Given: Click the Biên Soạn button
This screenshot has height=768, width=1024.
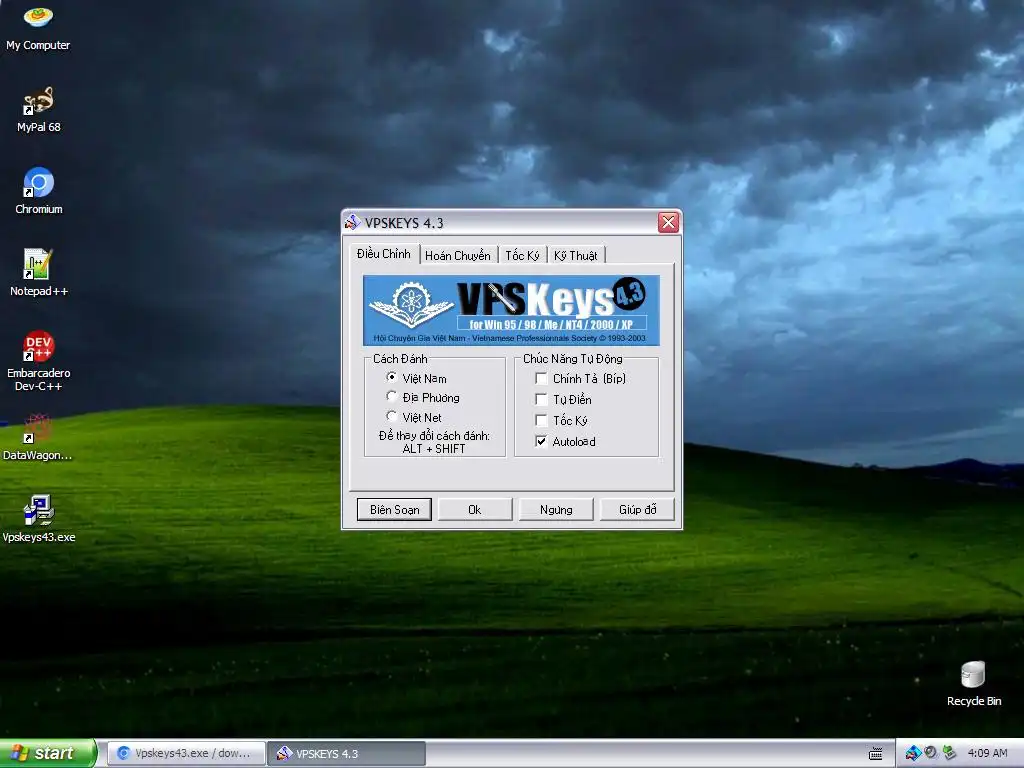Looking at the screenshot, I should tap(394, 509).
